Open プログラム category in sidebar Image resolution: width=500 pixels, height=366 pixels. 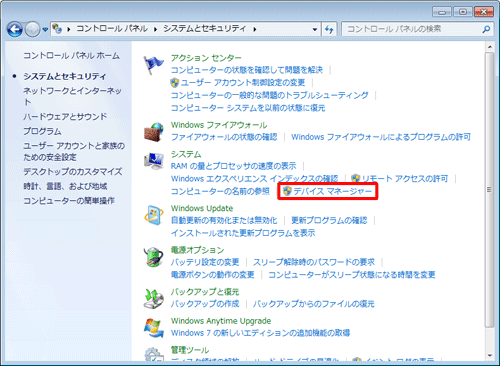[x=42, y=131]
